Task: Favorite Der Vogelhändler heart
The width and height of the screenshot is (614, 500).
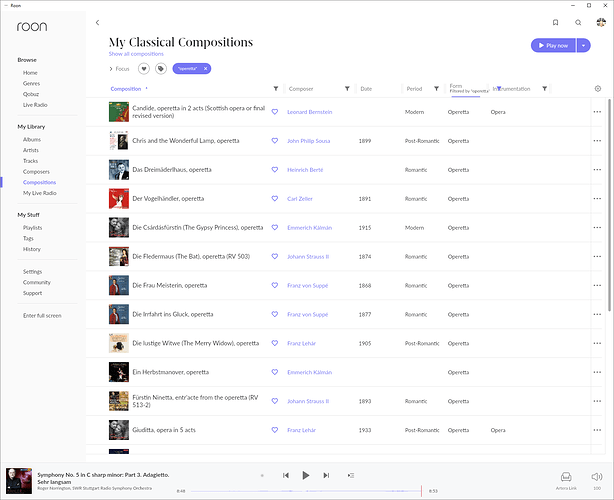Action: pyautogui.click(x=275, y=199)
